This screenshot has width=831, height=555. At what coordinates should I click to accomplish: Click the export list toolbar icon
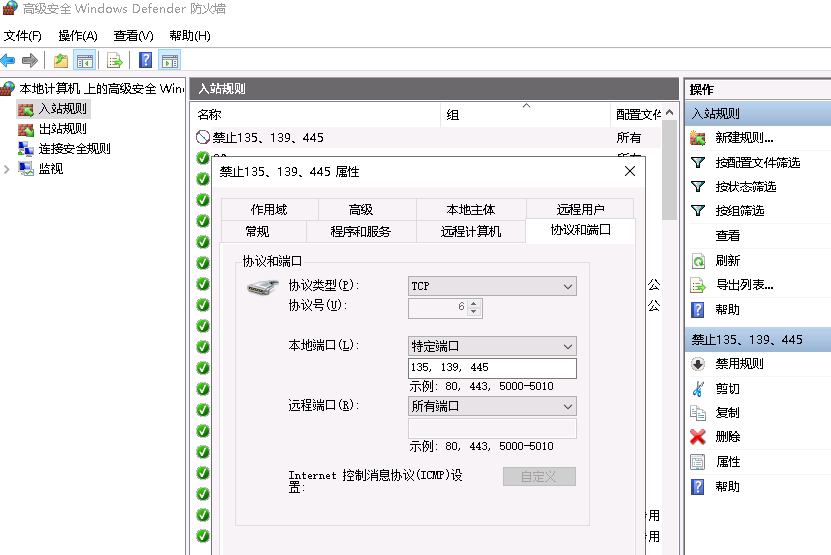(115, 61)
